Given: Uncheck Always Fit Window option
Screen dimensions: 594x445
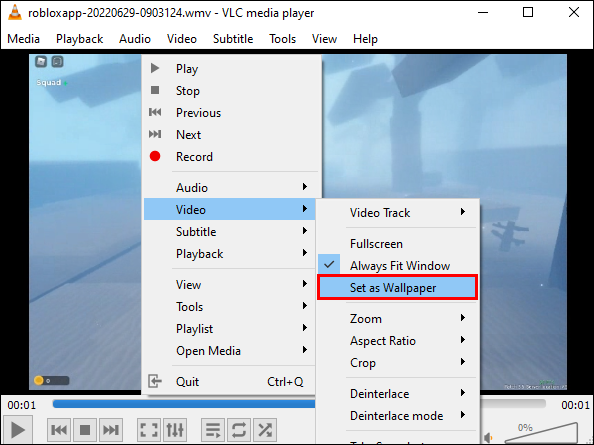Looking at the screenshot, I should click(397, 265).
